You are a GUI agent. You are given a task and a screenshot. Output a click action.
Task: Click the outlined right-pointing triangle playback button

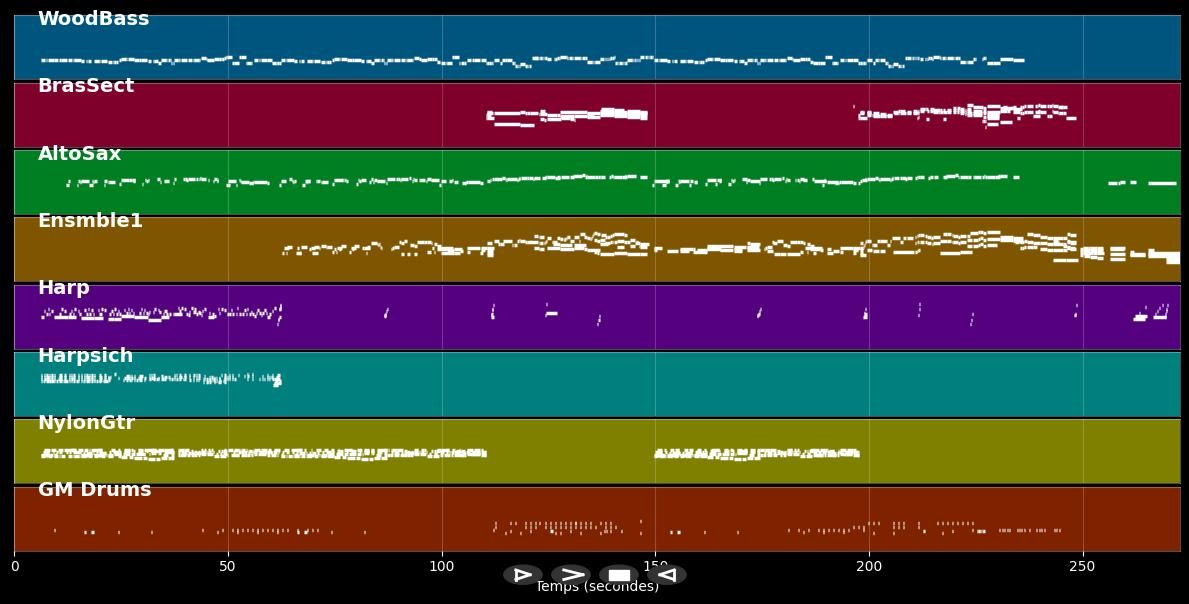[x=522, y=575]
